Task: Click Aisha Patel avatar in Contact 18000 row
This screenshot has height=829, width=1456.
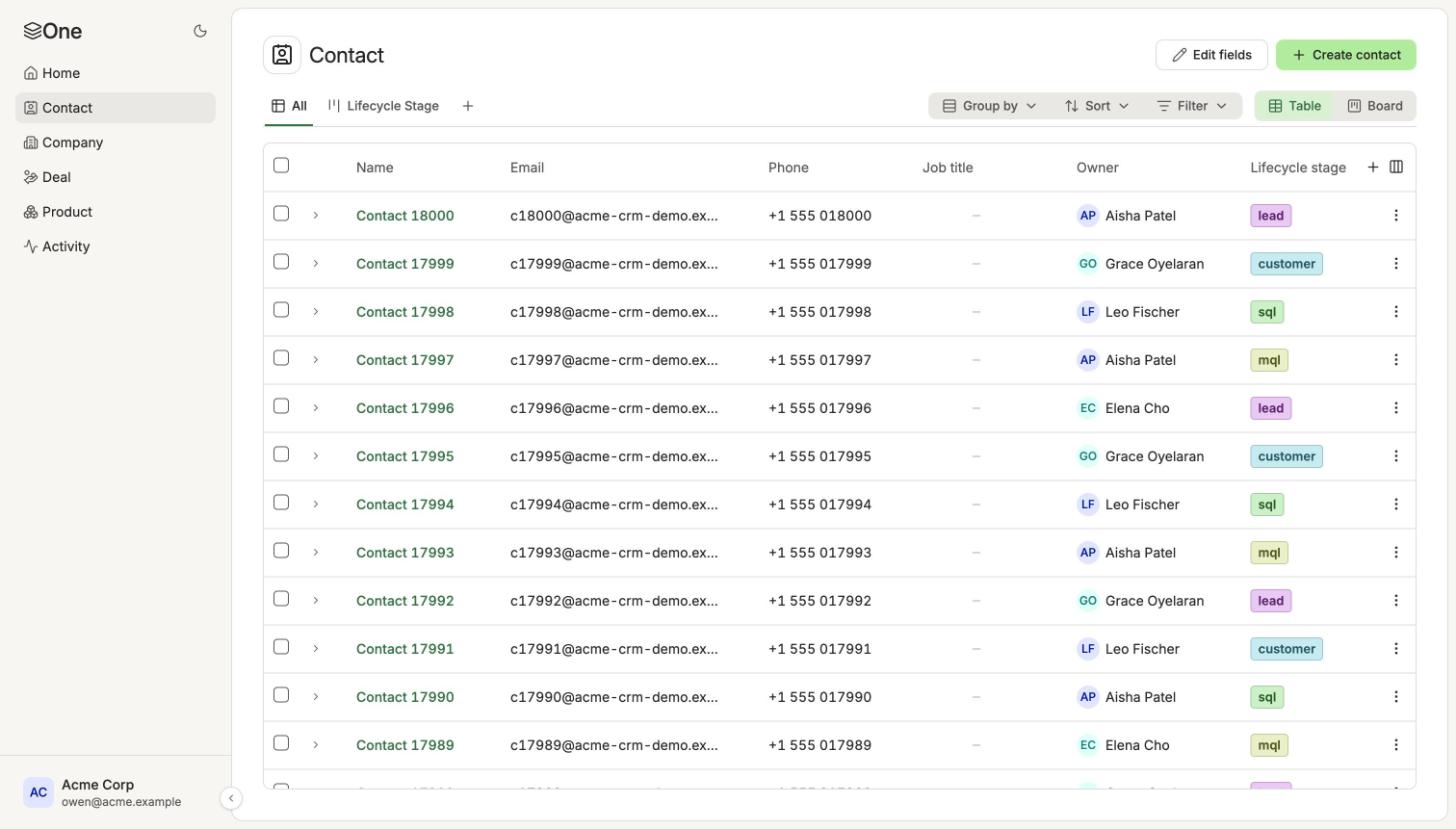Action: point(1088,216)
